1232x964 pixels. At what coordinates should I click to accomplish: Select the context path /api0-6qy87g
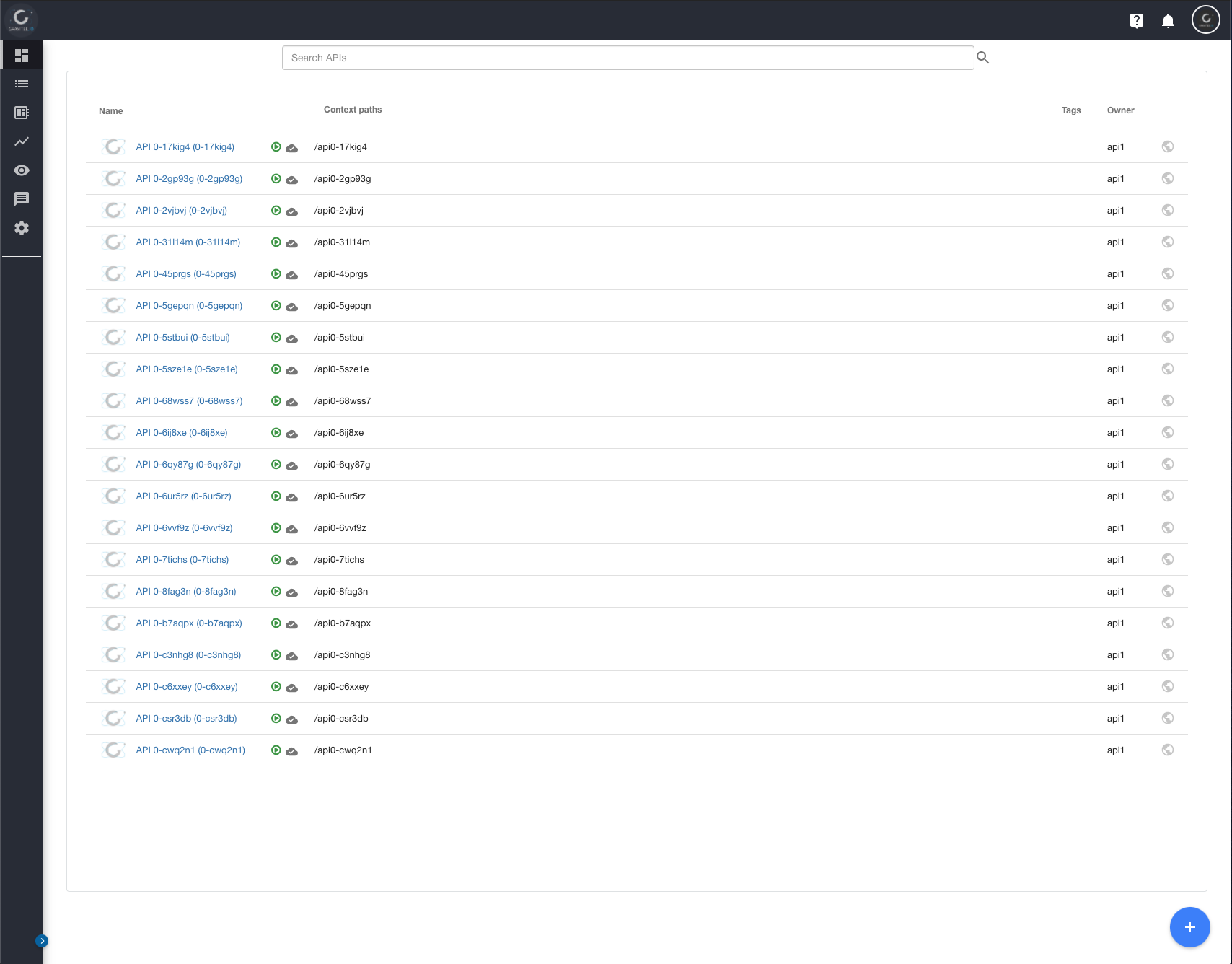(343, 465)
